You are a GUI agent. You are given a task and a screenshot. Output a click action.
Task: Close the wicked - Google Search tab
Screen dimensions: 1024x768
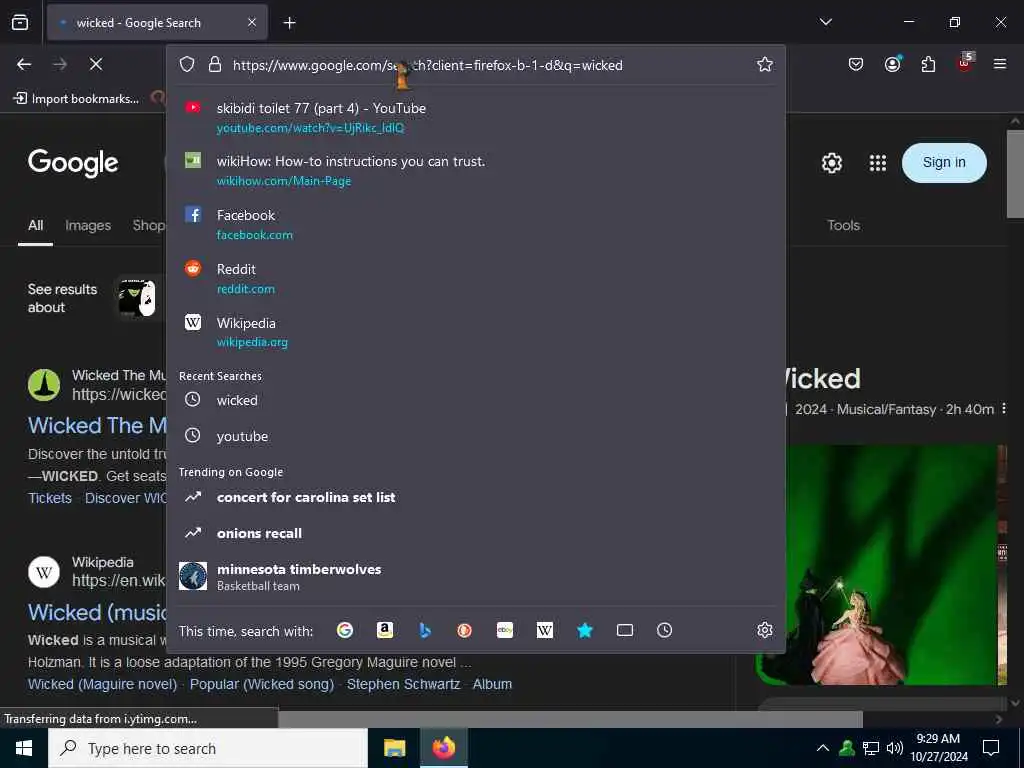(x=252, y=23)
